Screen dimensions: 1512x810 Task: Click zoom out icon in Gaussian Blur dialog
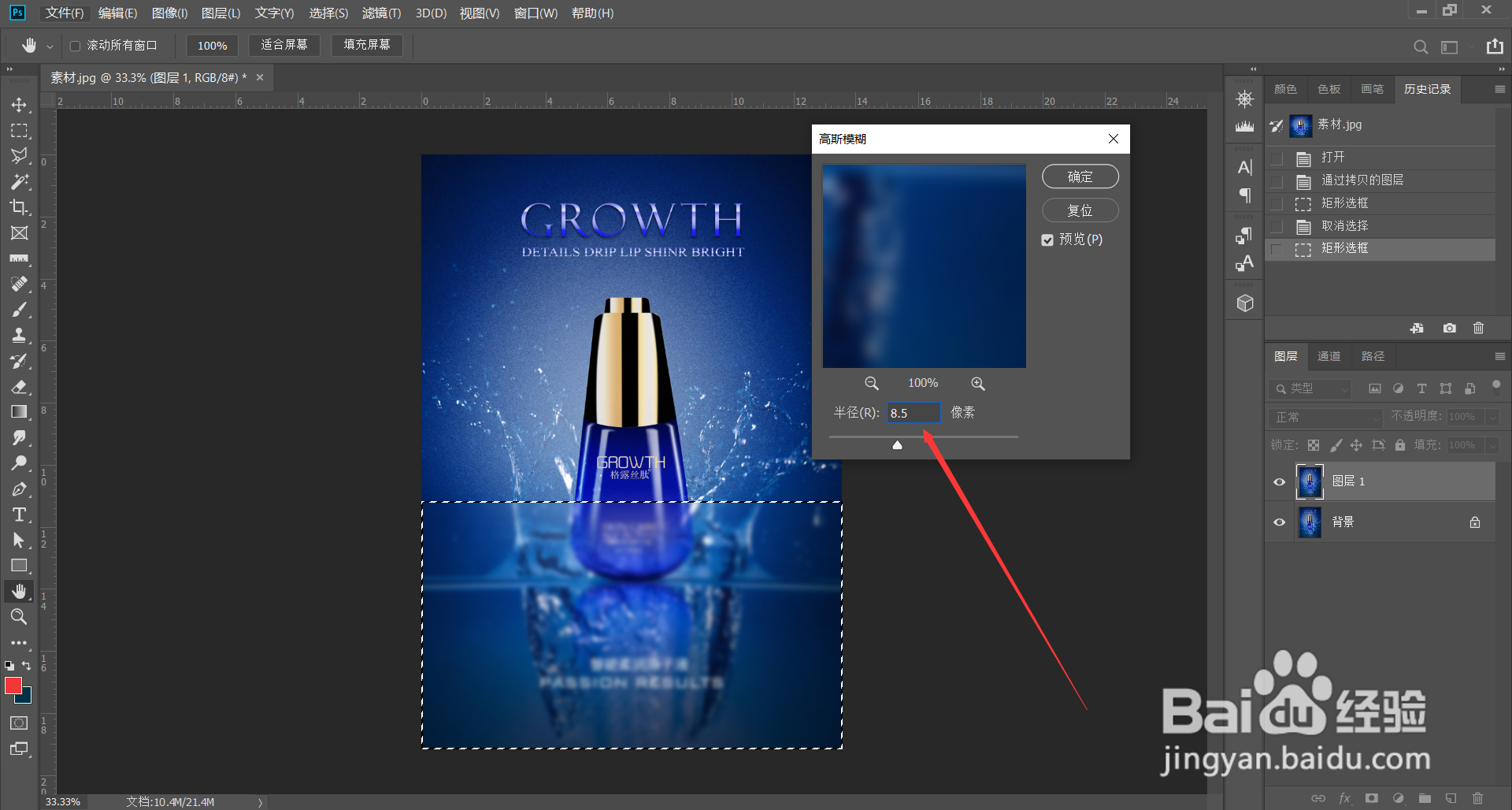(x=871, y=383)
